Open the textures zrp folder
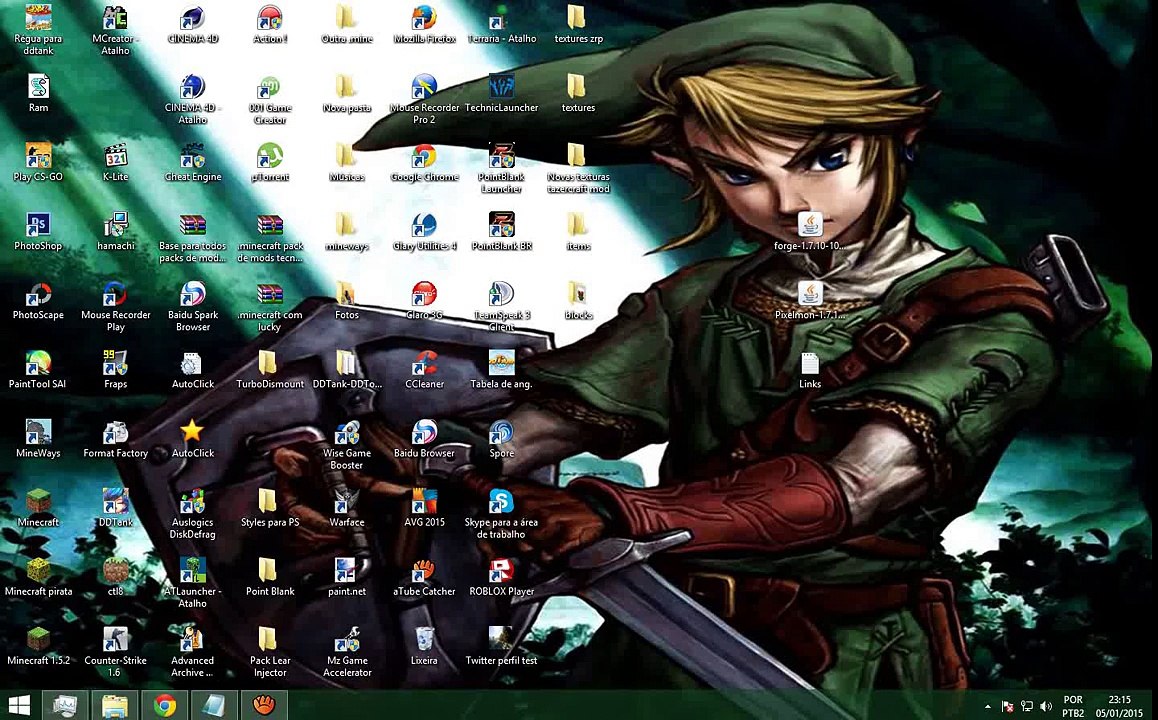Image resolution: width=1158 pixels, height=720 pixels. point(578,18)
